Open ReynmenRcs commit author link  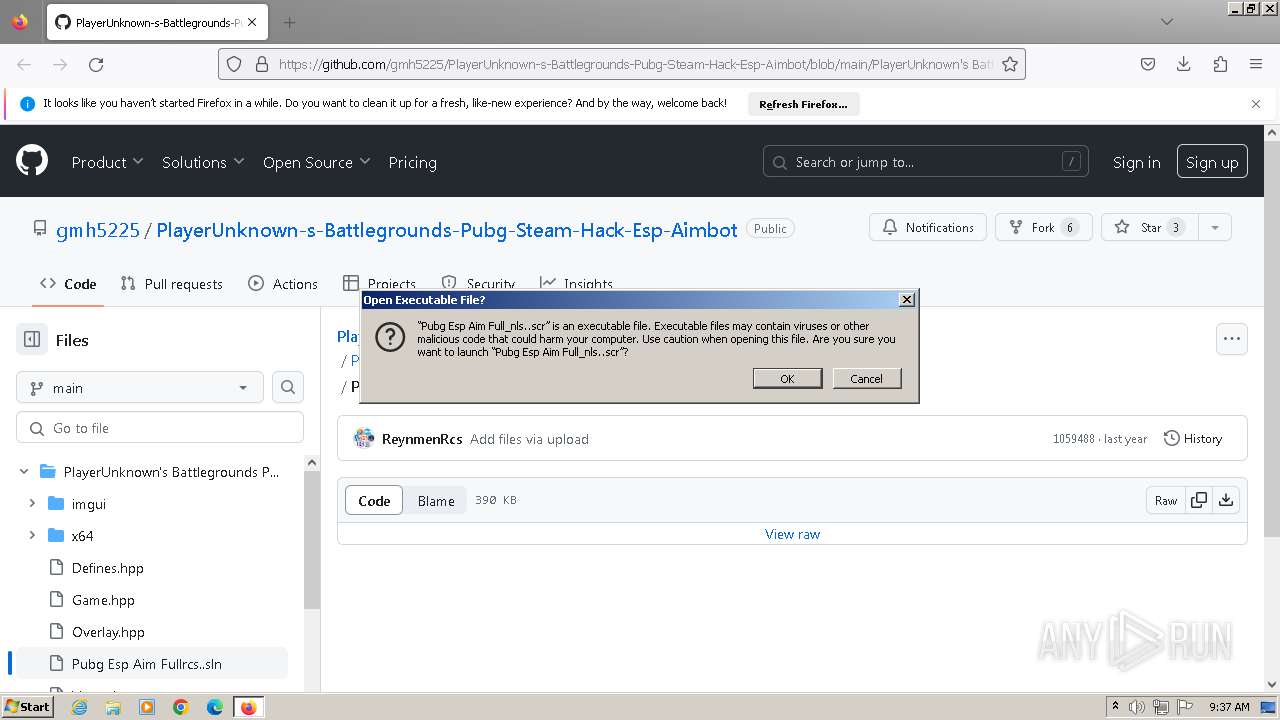[x=422, y=439]
